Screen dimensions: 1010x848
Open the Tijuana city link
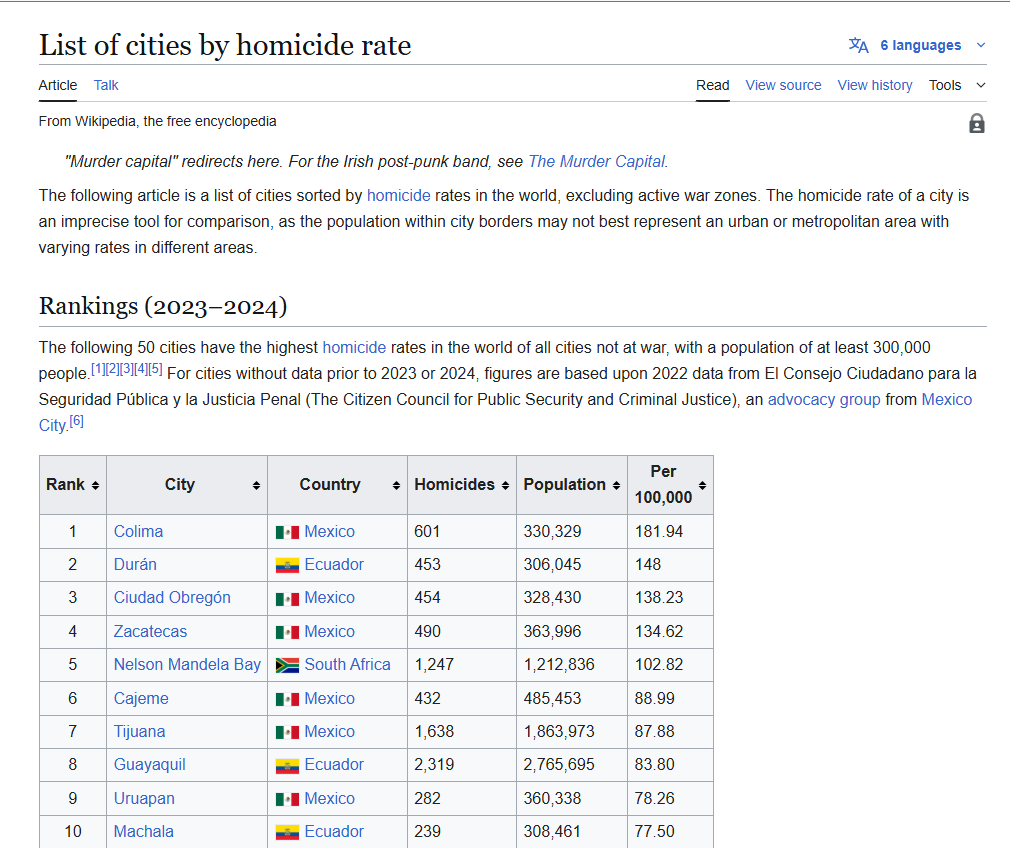[139, 731]
